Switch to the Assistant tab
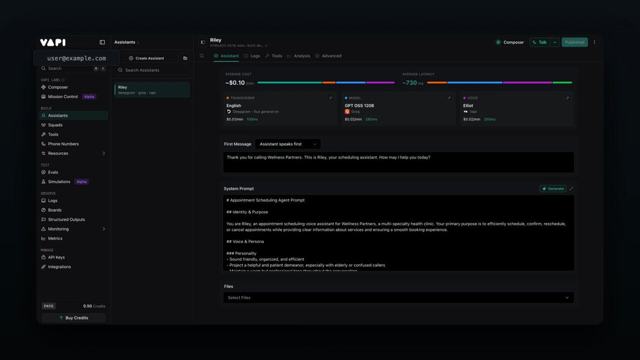This screenshot has height=360, width=640. coord(226,56)
